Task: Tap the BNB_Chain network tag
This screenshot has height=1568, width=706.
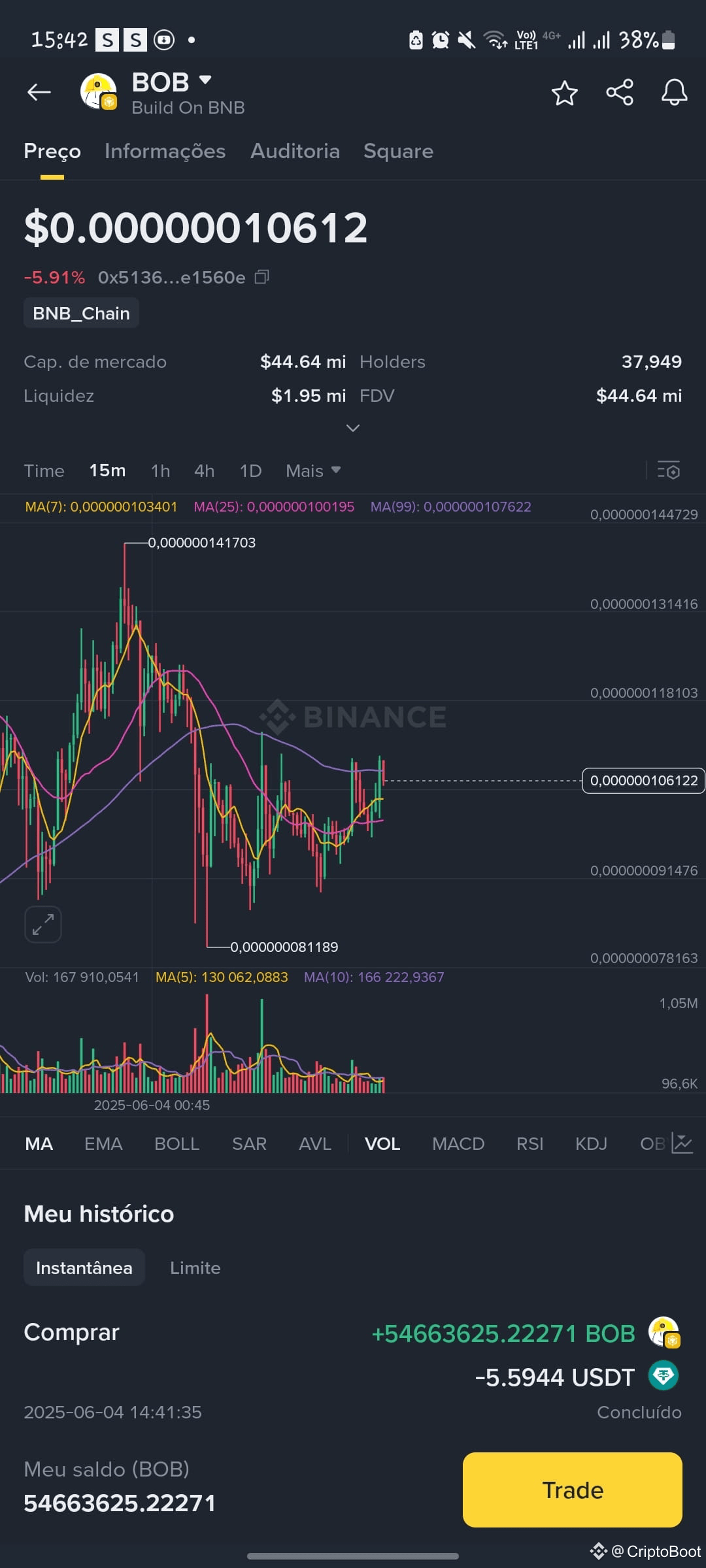Action: point(81,313)
